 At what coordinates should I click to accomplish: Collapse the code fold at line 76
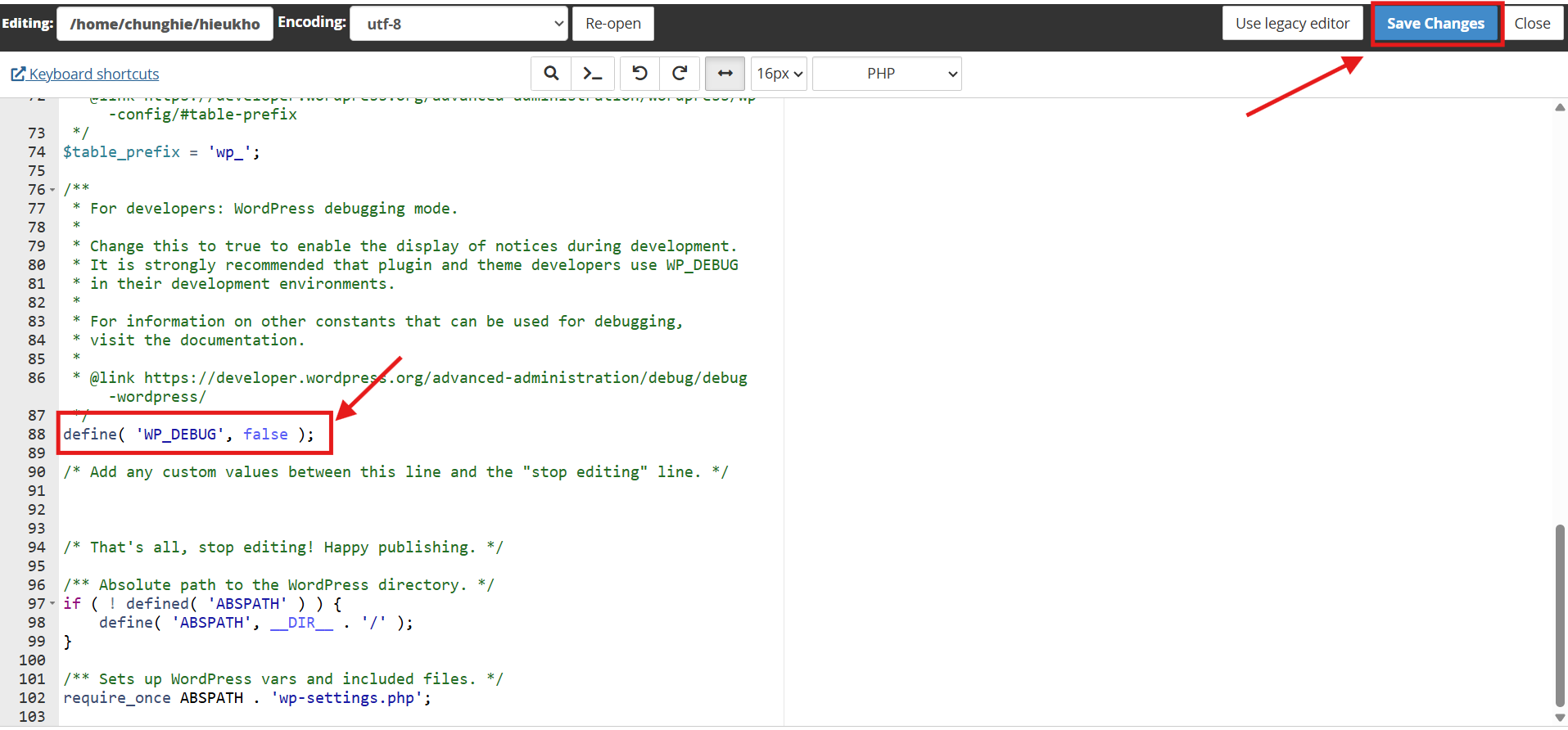[x=53, y=190]
